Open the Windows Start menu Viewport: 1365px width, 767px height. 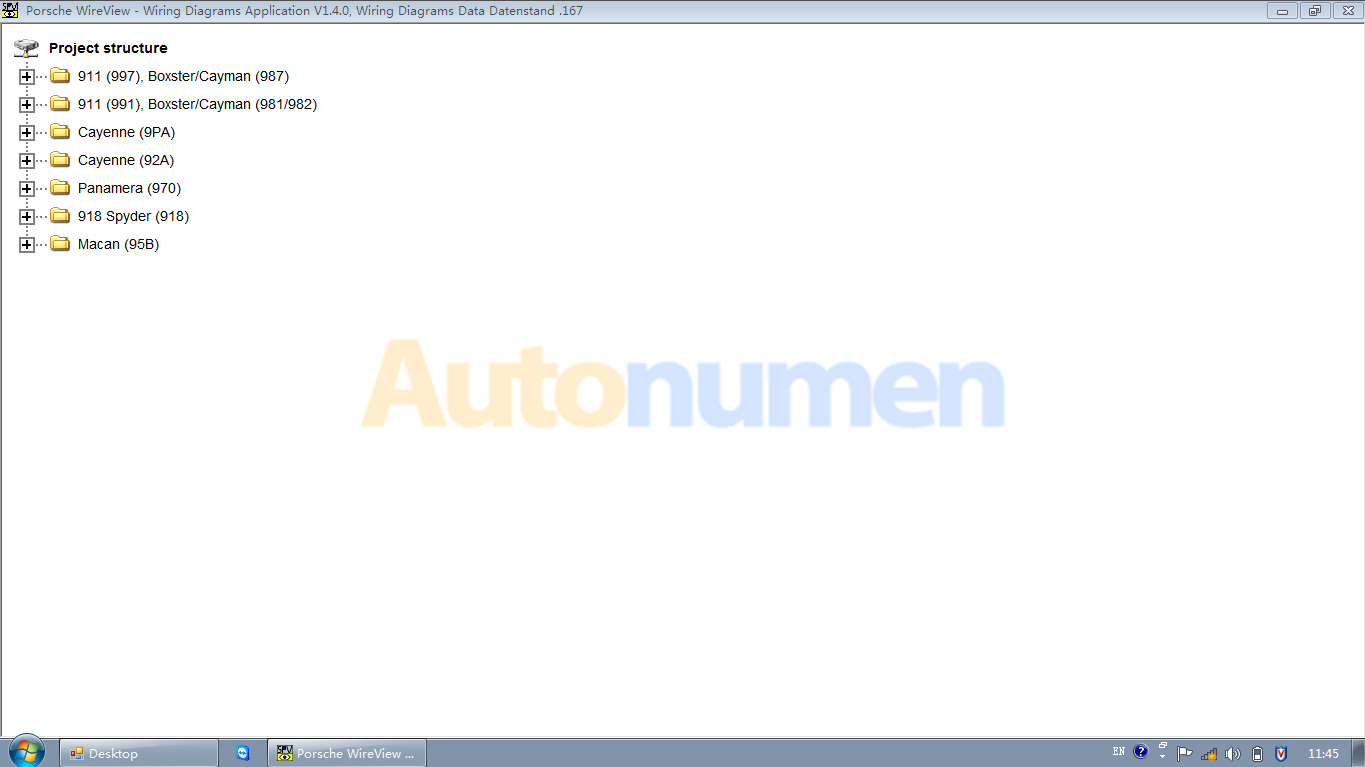pyautogui.click(x=27, y=752)
